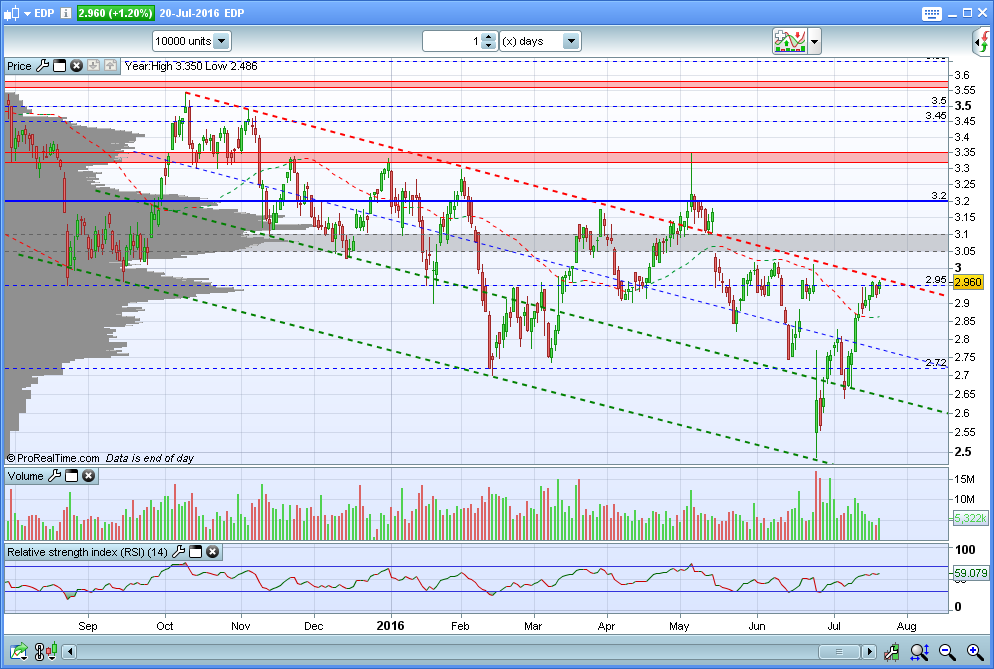Close the Price panel
Image resolution: width=994 pixels, height=669 pixels.
[76, 66]
